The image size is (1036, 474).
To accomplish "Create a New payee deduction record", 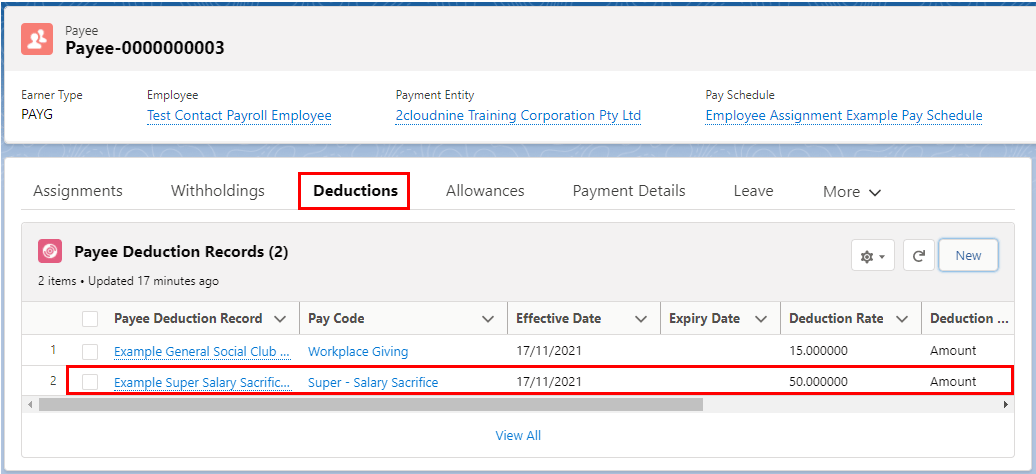I will point(968,256).
